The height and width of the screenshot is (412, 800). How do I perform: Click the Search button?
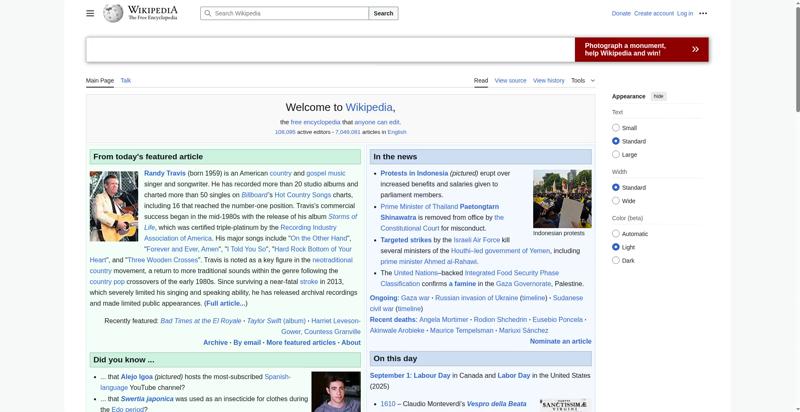[383, 13]
